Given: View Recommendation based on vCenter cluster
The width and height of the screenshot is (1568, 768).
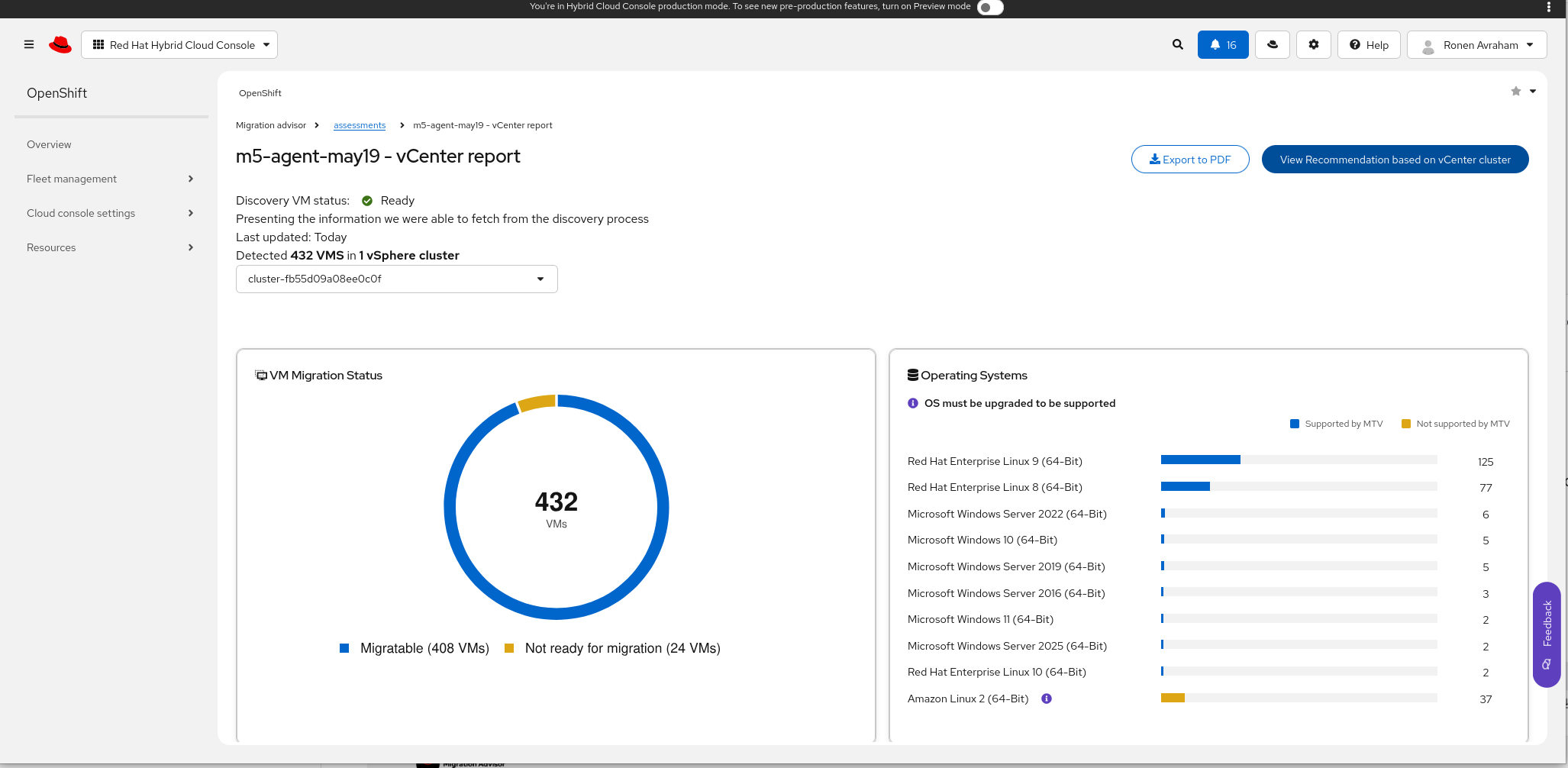Looking at the screenshot, I should 1395,159.
